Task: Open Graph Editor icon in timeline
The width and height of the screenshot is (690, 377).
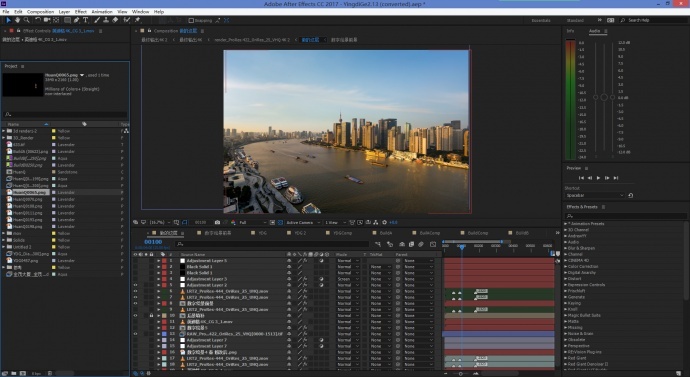Action: 433,244
